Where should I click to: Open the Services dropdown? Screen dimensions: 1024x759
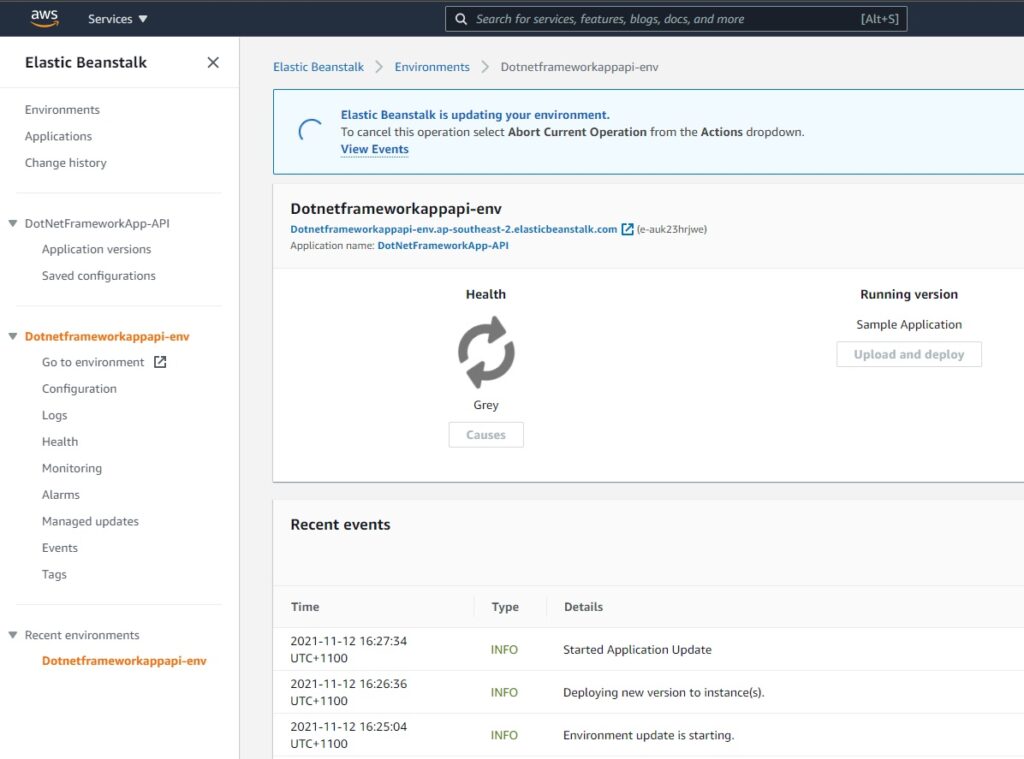pyautogui.click(x=116, y=18)
